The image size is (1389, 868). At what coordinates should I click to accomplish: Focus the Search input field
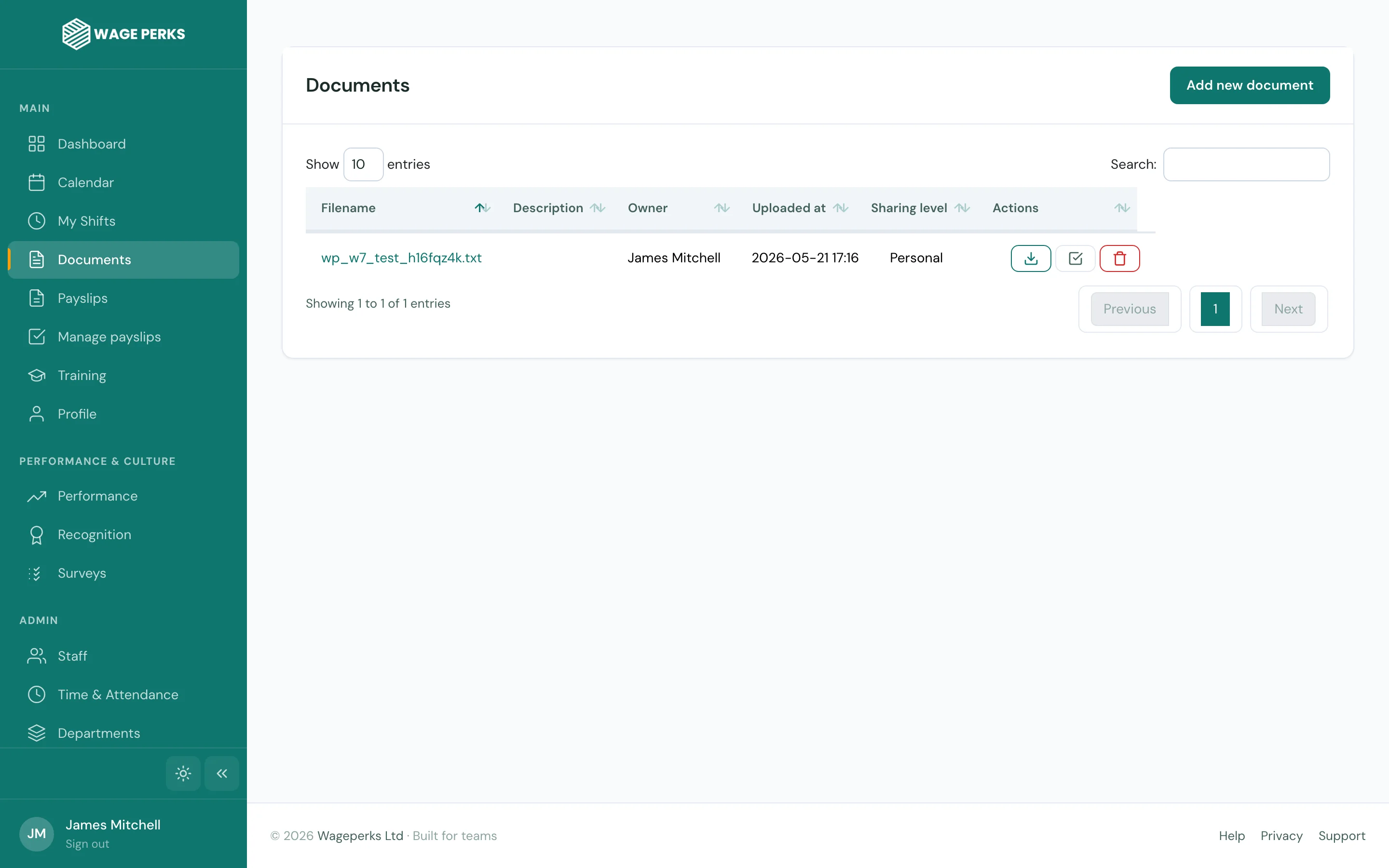1246,164
